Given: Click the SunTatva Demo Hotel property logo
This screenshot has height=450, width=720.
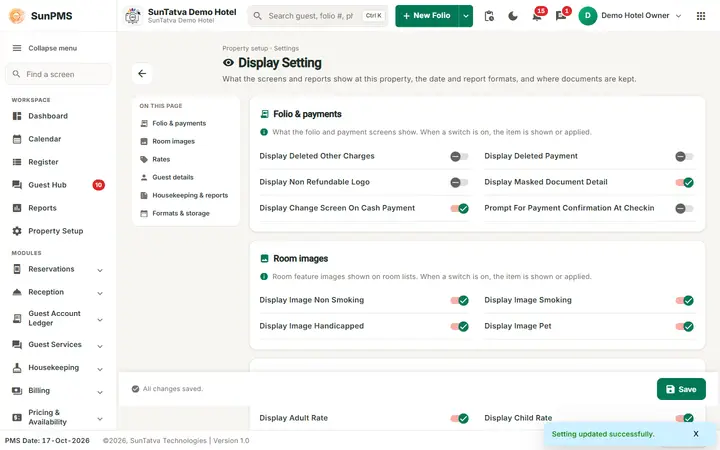Looking at the screenshot, I should [133, 16].
